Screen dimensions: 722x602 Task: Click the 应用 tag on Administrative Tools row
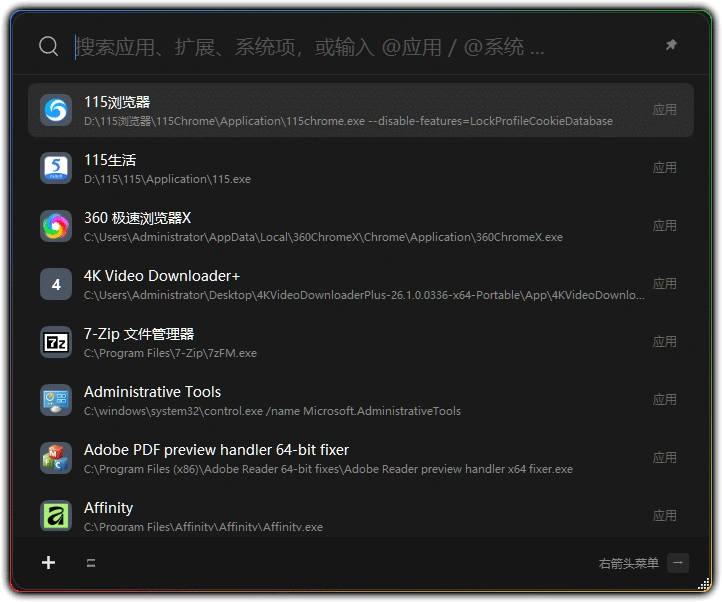664,400
